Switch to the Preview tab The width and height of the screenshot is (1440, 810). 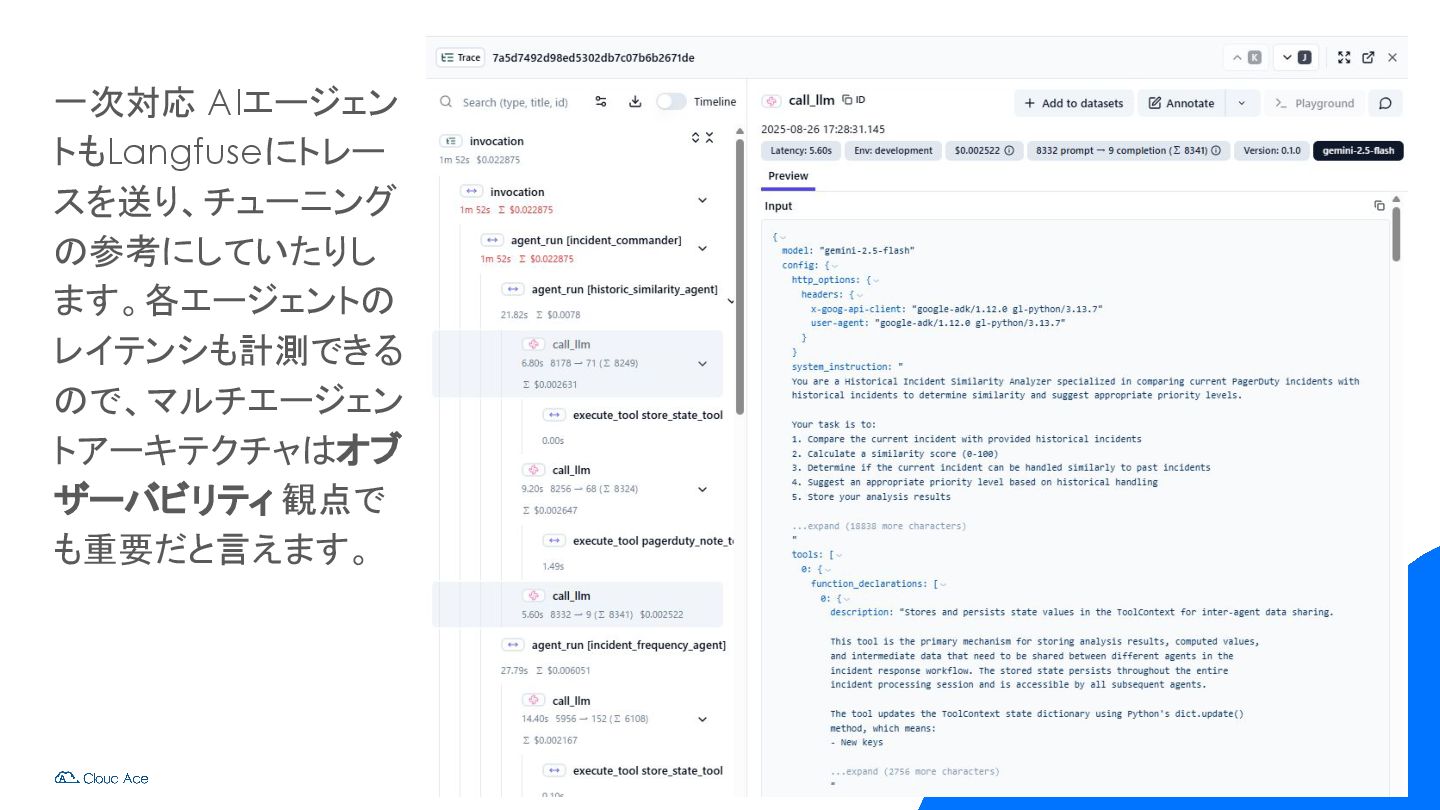point(788,176)
